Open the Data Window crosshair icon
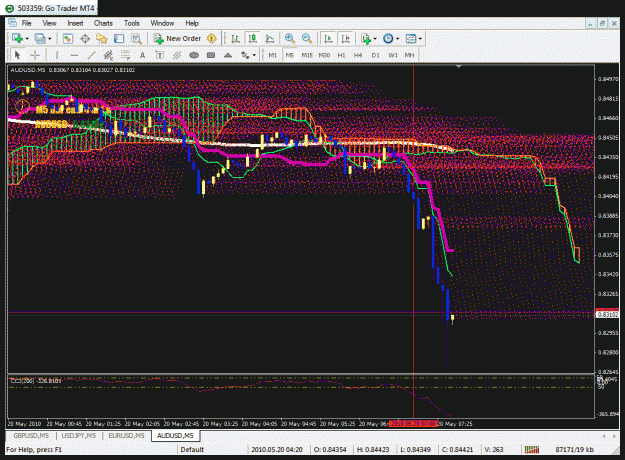 click(x=85, y=39)
